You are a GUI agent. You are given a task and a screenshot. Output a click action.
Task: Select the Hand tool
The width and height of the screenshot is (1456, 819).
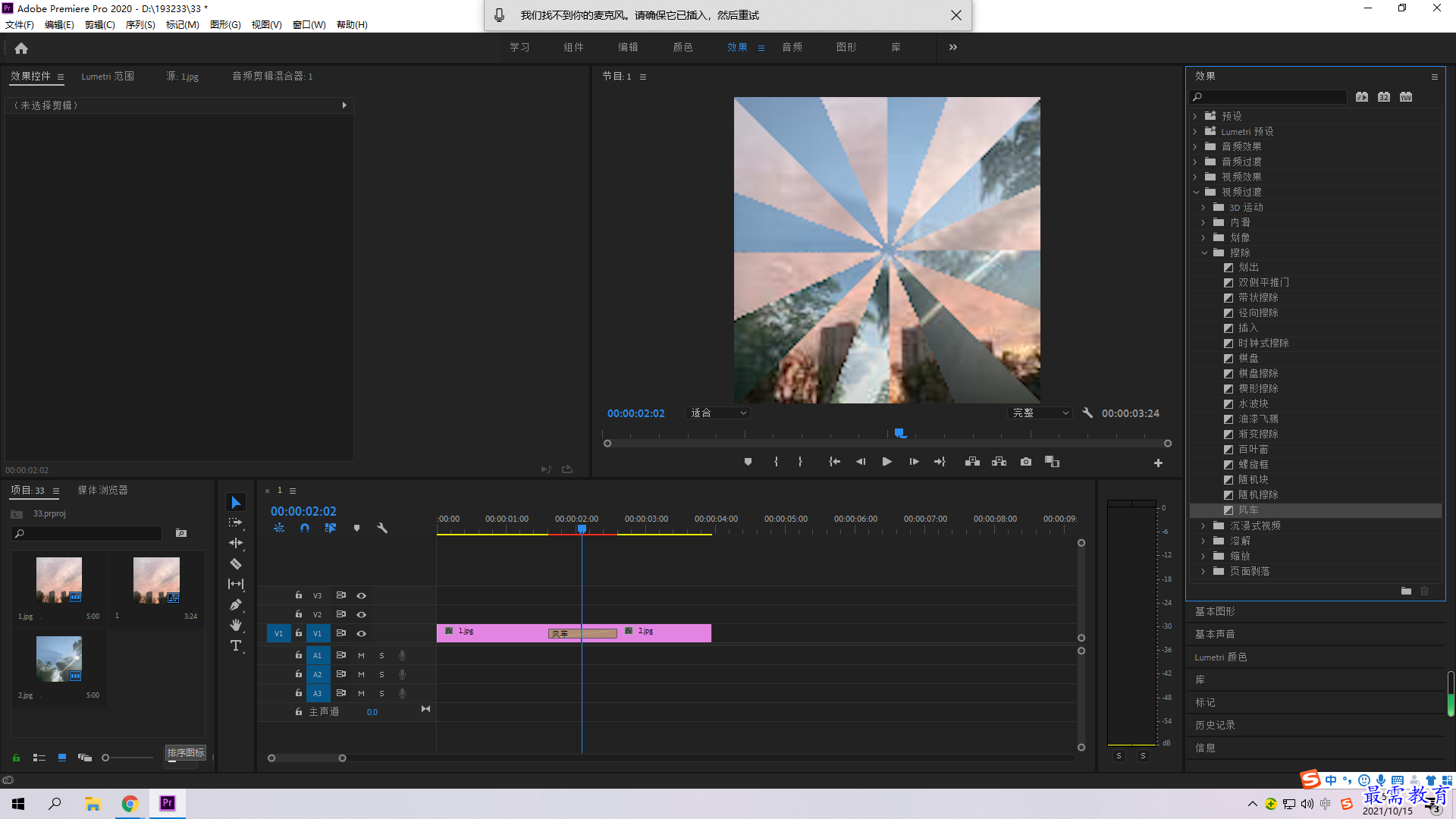click(236, 625)
